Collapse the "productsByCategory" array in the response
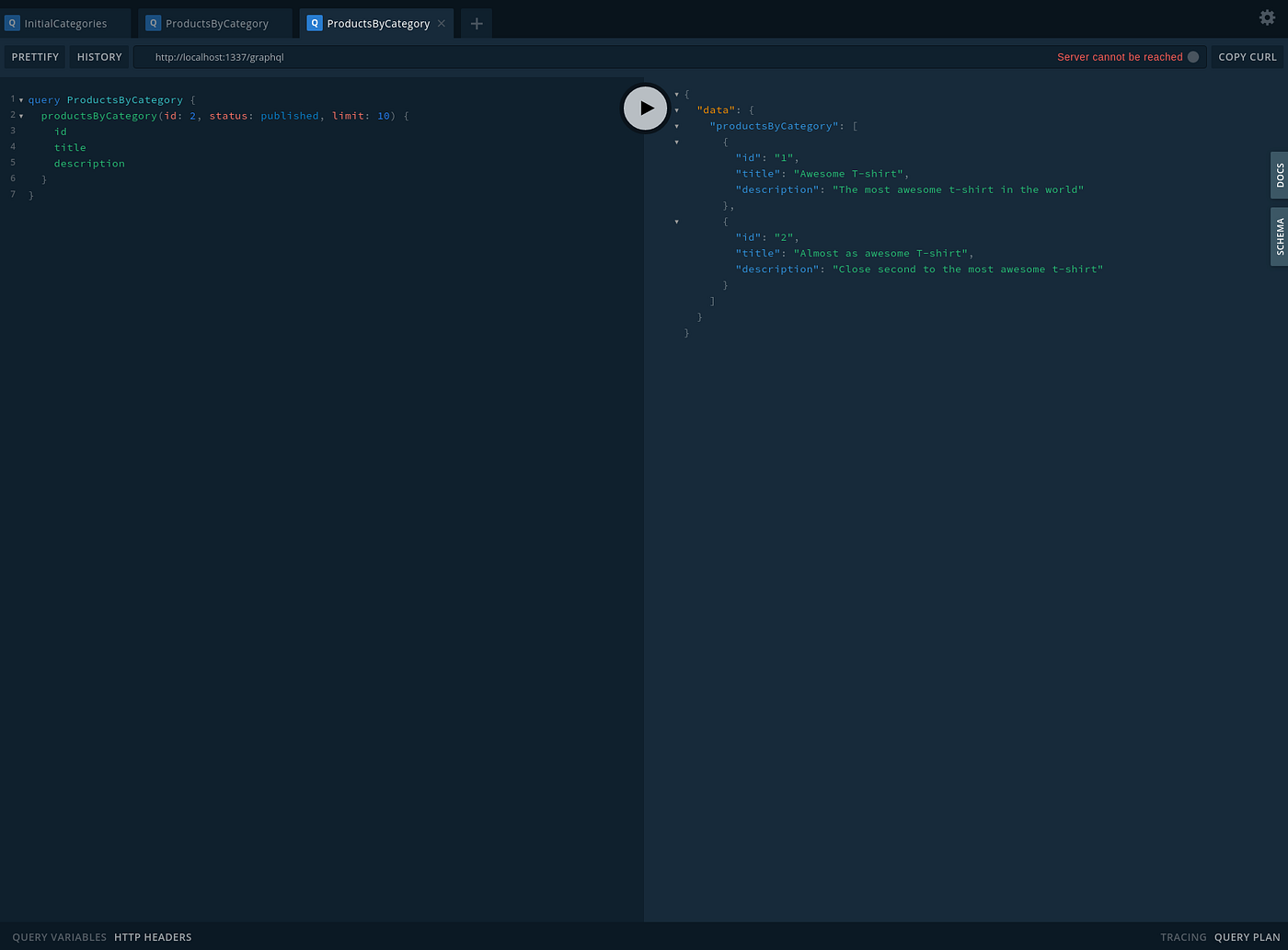1288x950 pixels. 677,126
